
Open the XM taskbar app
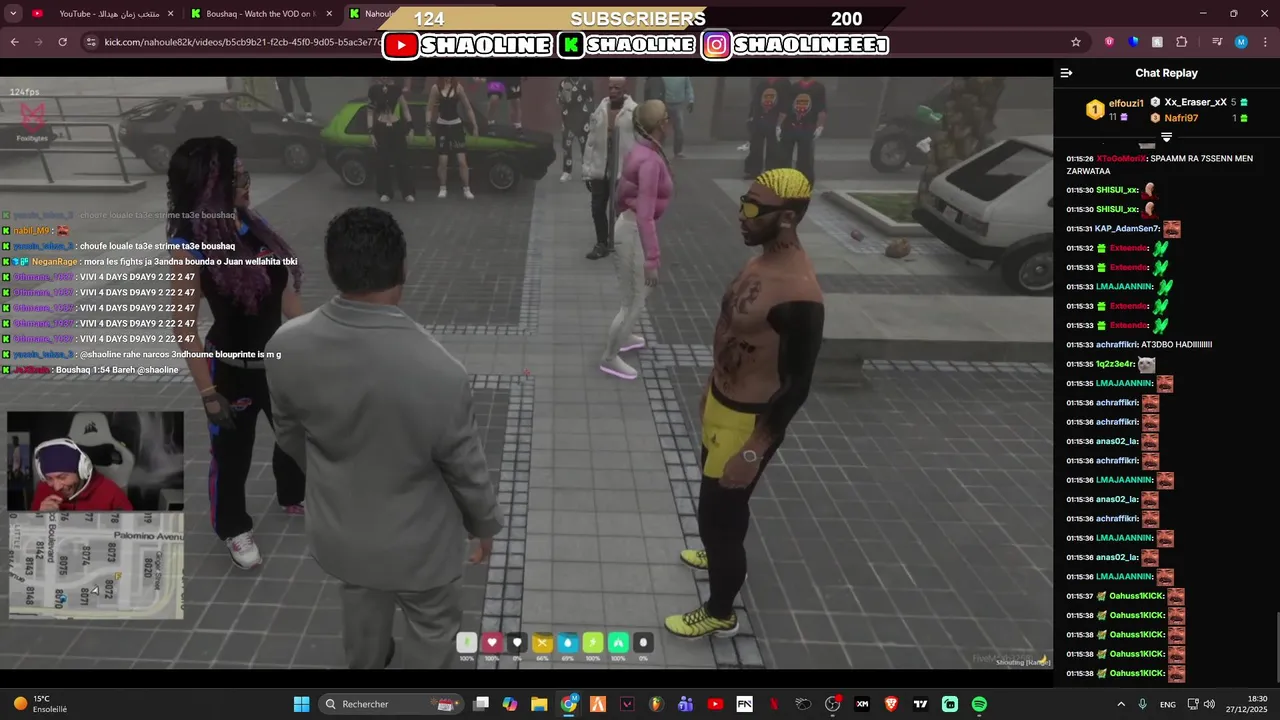862,704
